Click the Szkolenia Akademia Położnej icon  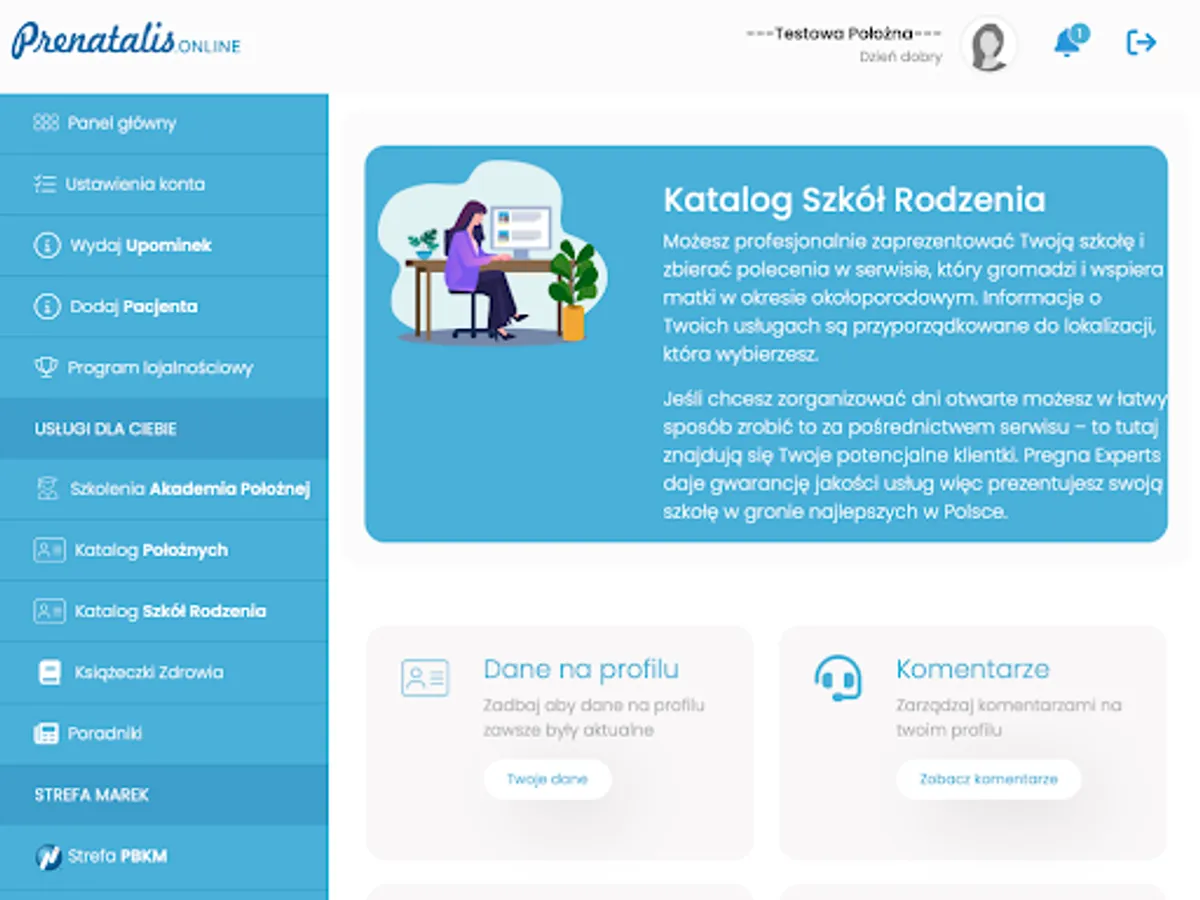tap(47, 489)
